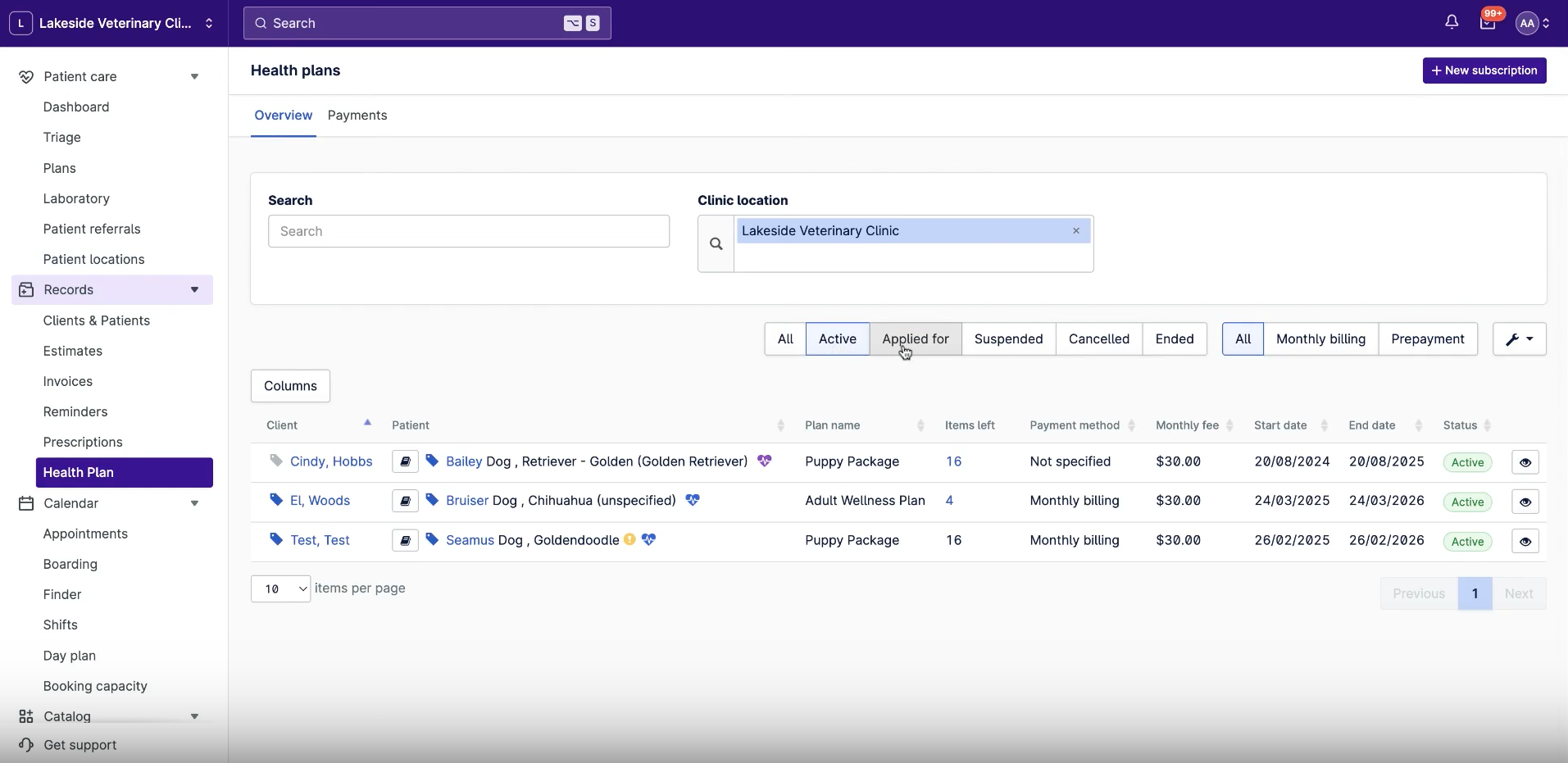Viewport: 1568px width, 763px height.
Task: Create a New subscription
Action: coord(1484,70)
